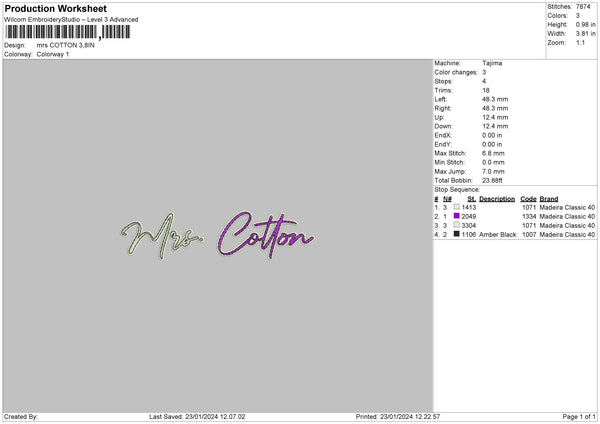Click the barcode image in header
Viewport: 600px width, 424px height.
[x=68, y=32]
